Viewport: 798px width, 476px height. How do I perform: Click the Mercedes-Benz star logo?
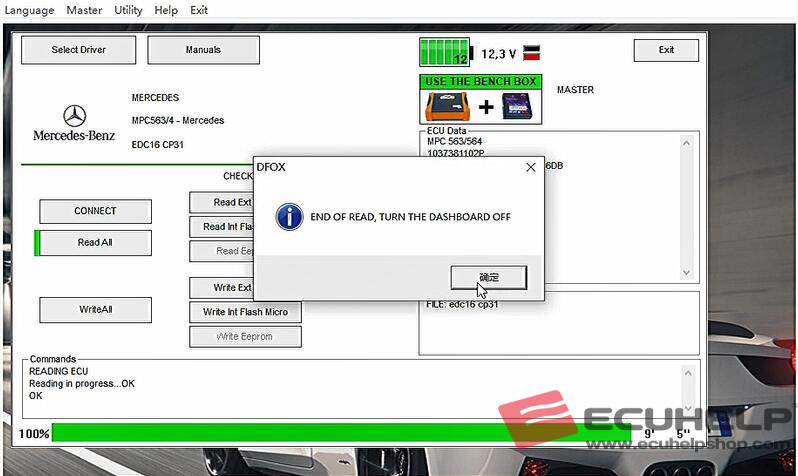pyautogui.click(x=75, y=116)
